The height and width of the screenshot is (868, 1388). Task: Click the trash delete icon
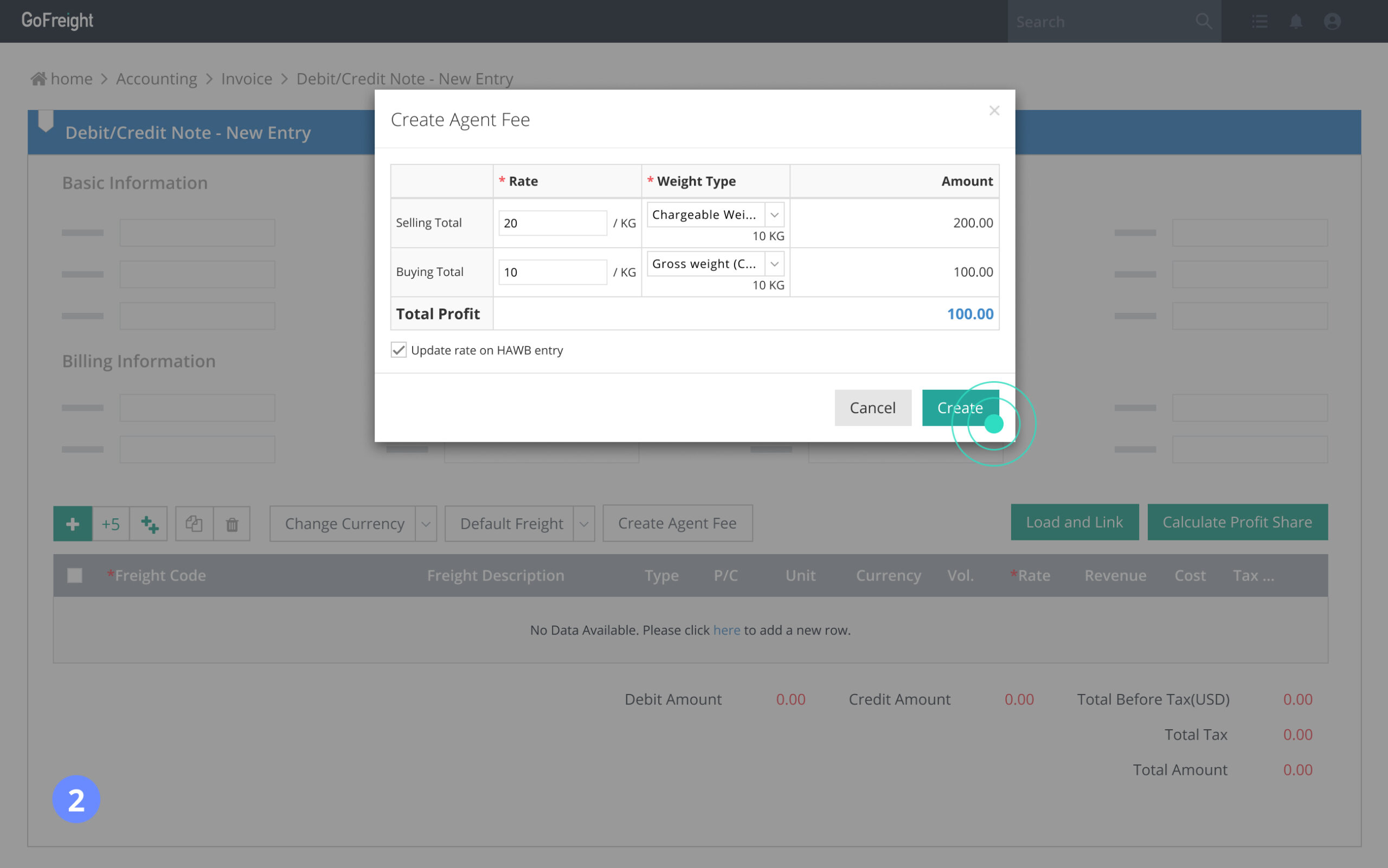(232, 524)
